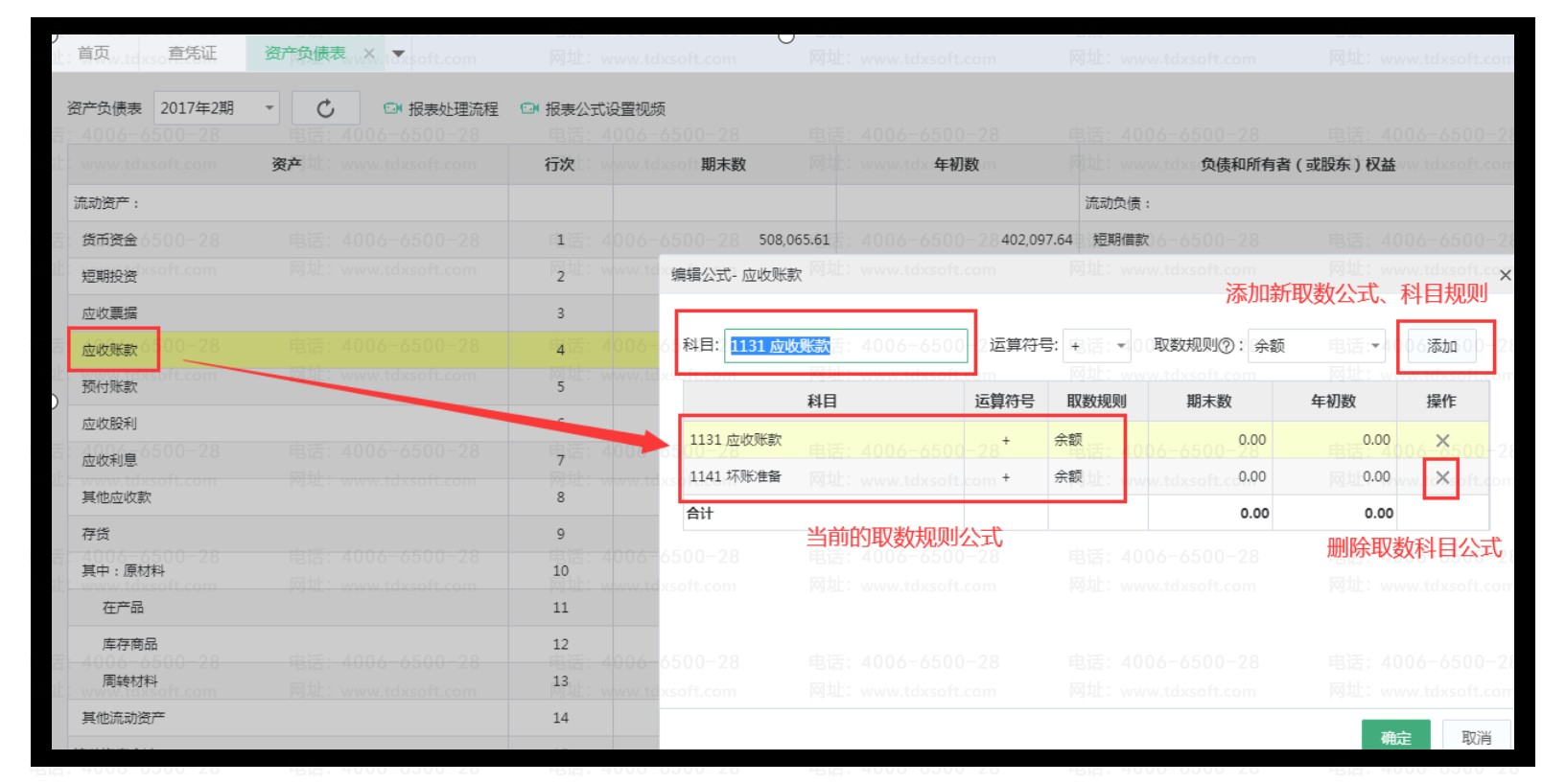
Task: Open the 取数规则 余额 dropdown
Action: (x=1374, y=346)
